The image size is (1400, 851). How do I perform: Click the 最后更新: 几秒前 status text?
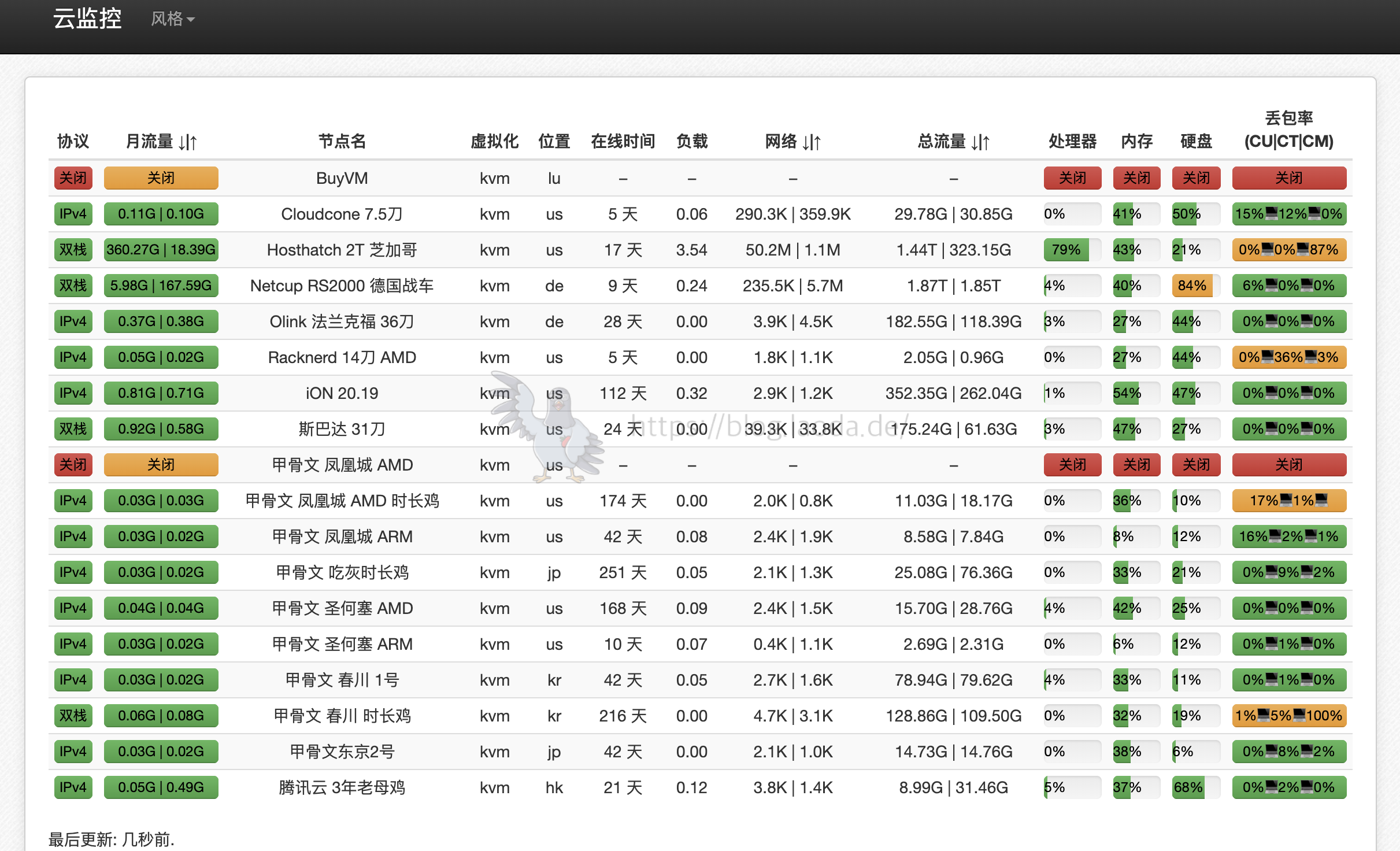(x=111, y=839)
